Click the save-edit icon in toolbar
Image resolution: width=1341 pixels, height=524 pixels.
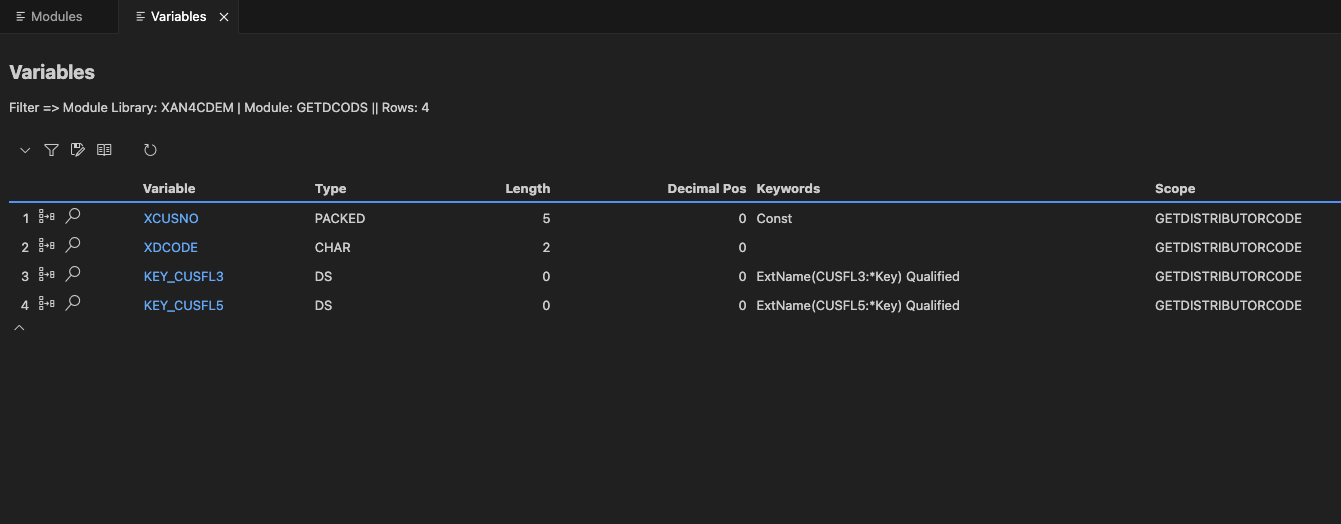pos(77,150)
